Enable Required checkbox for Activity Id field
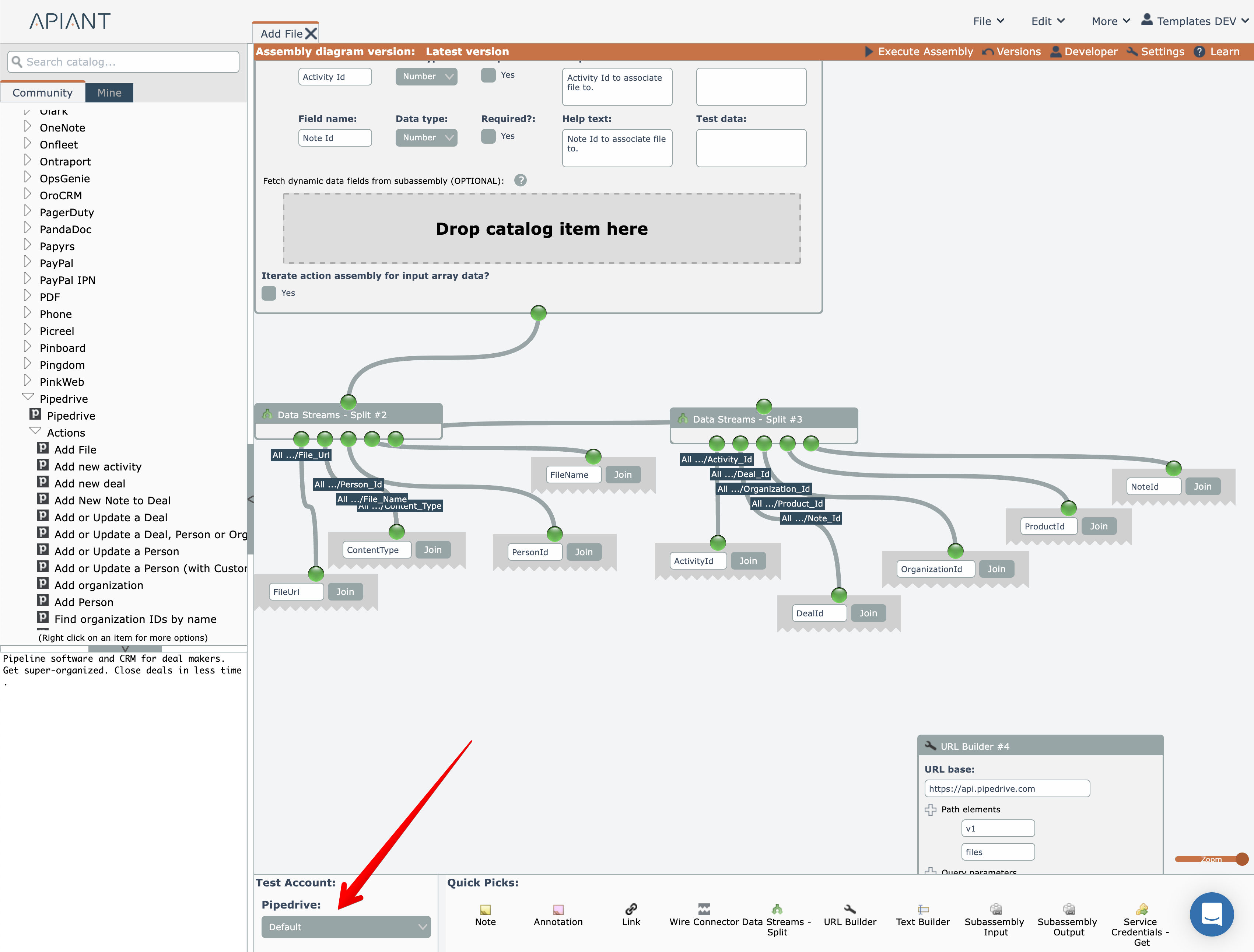 pyautogui.click(x=489, y=75)
